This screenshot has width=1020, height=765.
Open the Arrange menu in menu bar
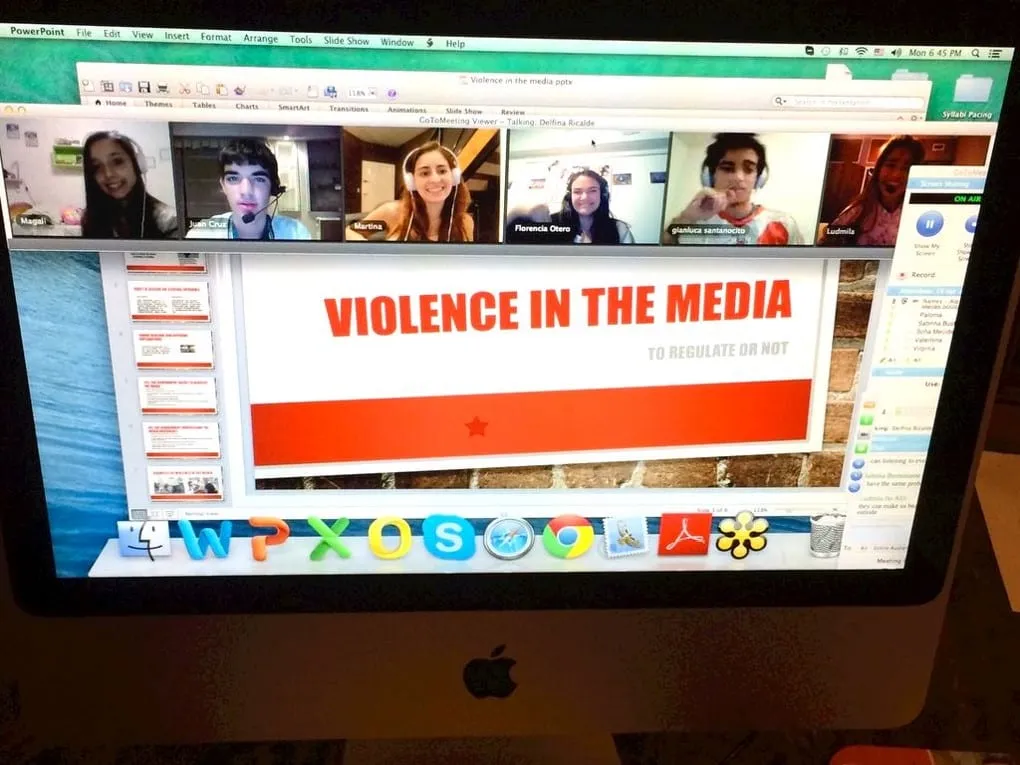(259, 38)
